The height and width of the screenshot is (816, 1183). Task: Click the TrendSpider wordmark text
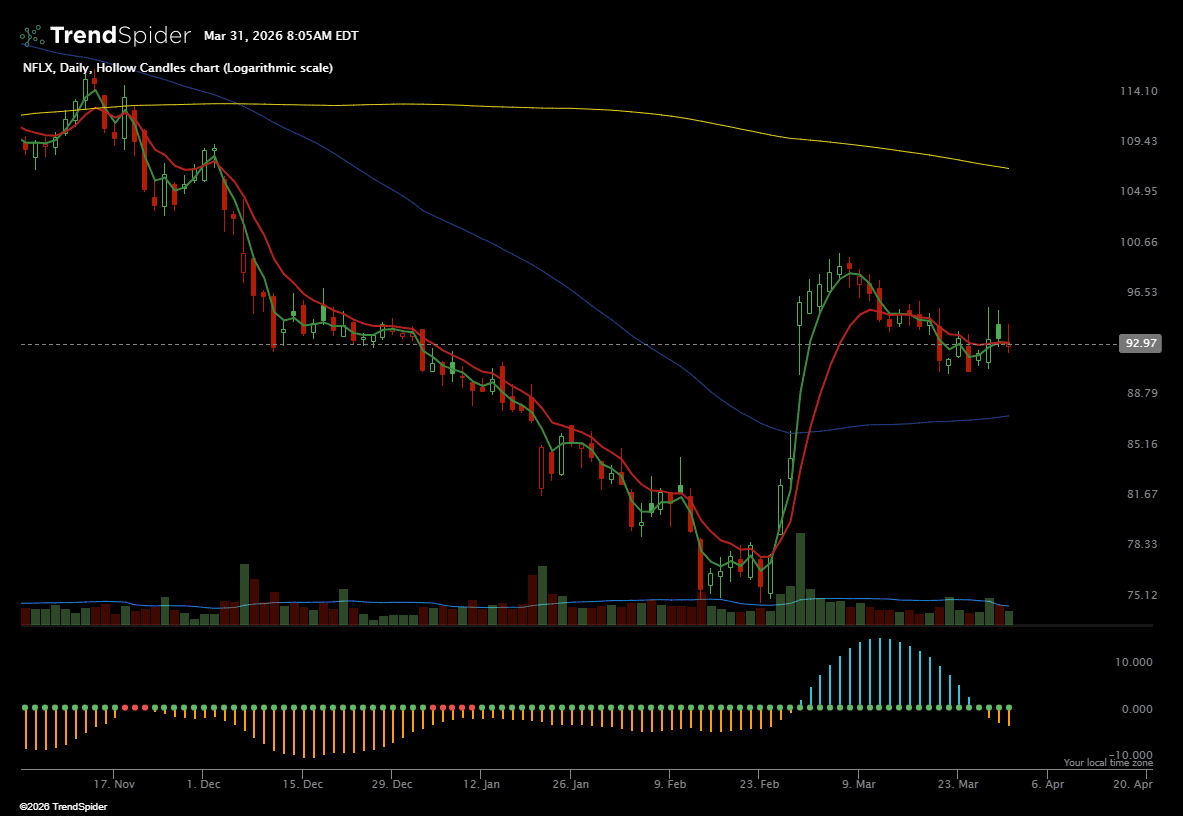click(120, 36)
